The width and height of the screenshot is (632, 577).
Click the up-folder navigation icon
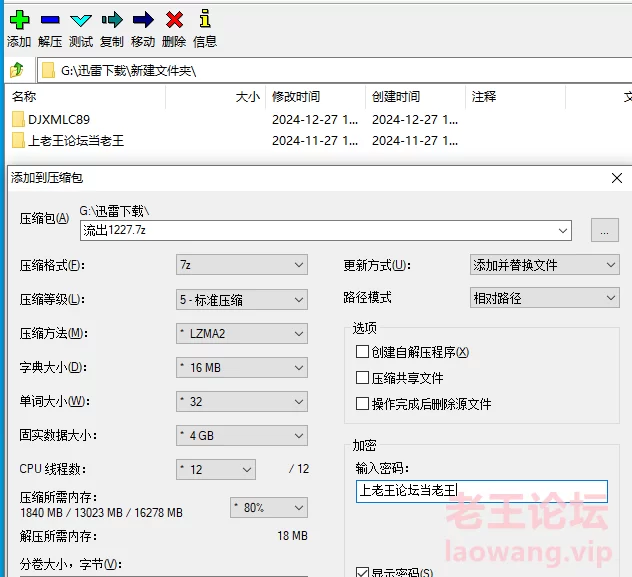tap(17, 70)
